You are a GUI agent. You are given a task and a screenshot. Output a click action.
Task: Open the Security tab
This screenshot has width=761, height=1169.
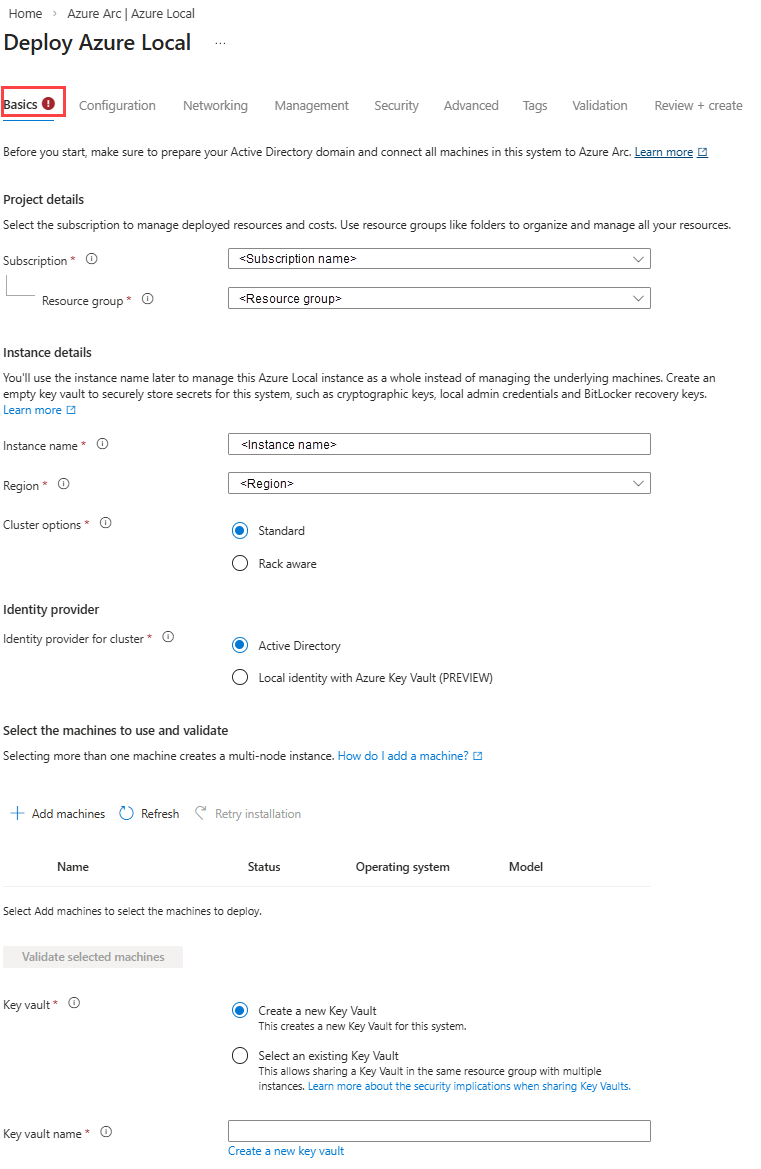click(x=397, y=106)
